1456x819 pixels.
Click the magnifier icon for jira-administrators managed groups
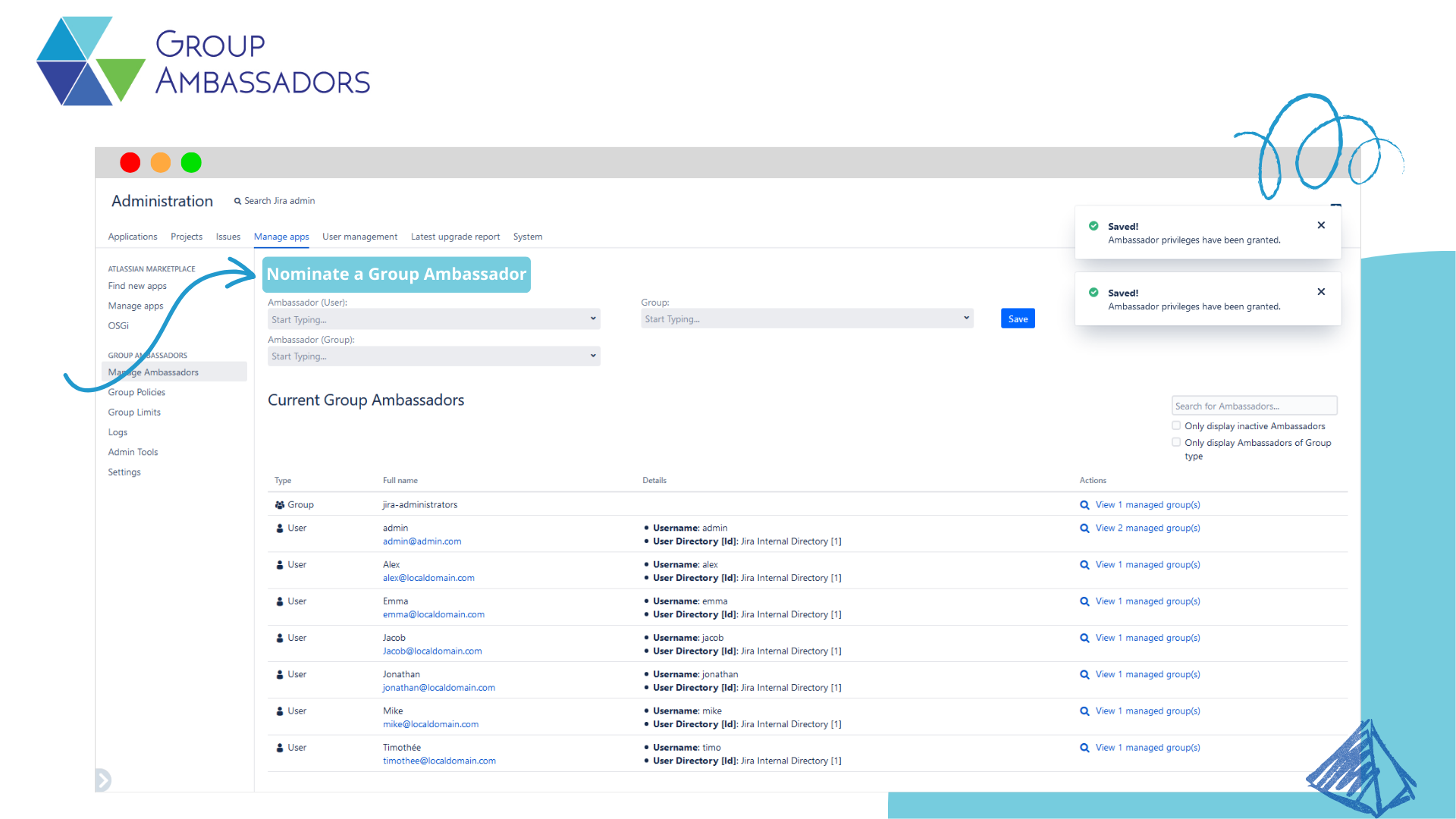1084,504
